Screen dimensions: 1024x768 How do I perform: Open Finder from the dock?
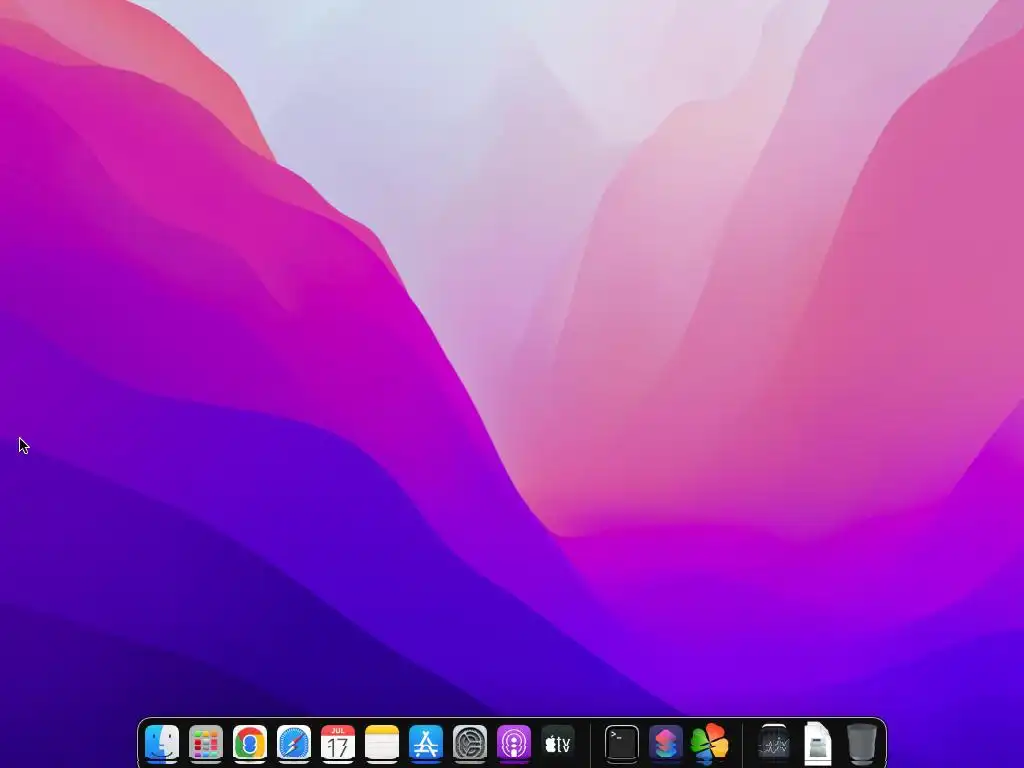161,743
